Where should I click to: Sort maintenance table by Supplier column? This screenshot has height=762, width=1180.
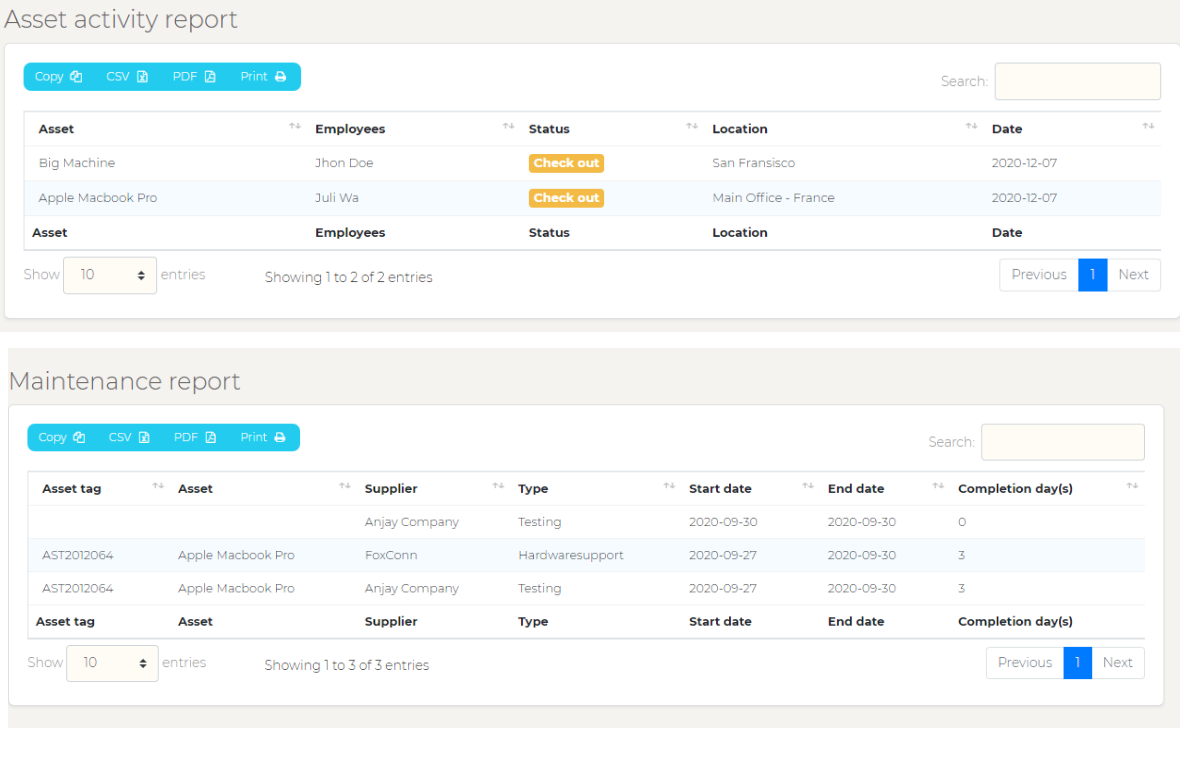(x=391, y=489)
